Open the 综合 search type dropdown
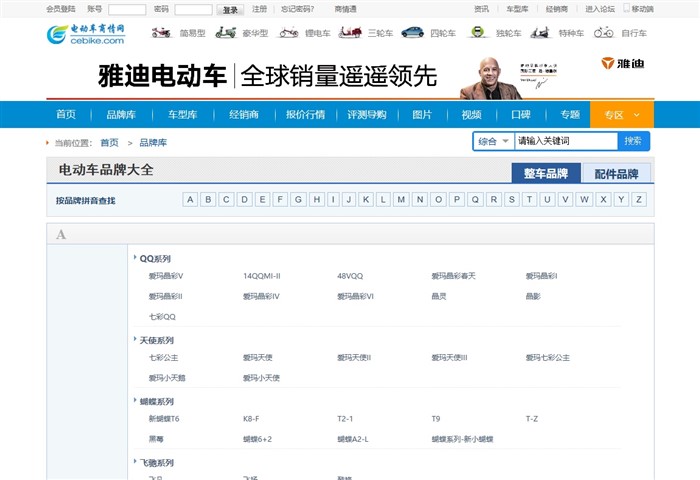Screen dimensions: 700x480 [493, 141]
